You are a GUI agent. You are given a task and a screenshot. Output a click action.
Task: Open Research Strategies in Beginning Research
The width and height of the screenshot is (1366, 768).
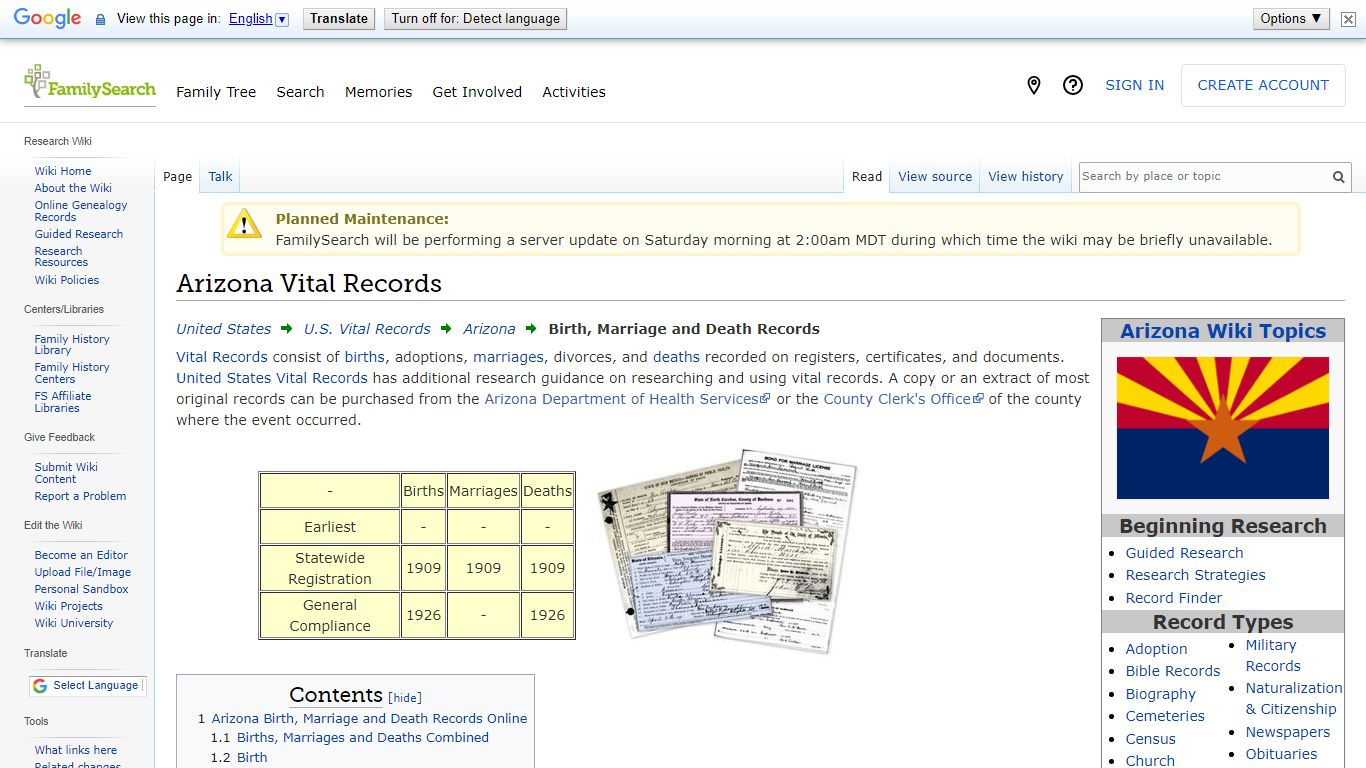(1195, 575)
